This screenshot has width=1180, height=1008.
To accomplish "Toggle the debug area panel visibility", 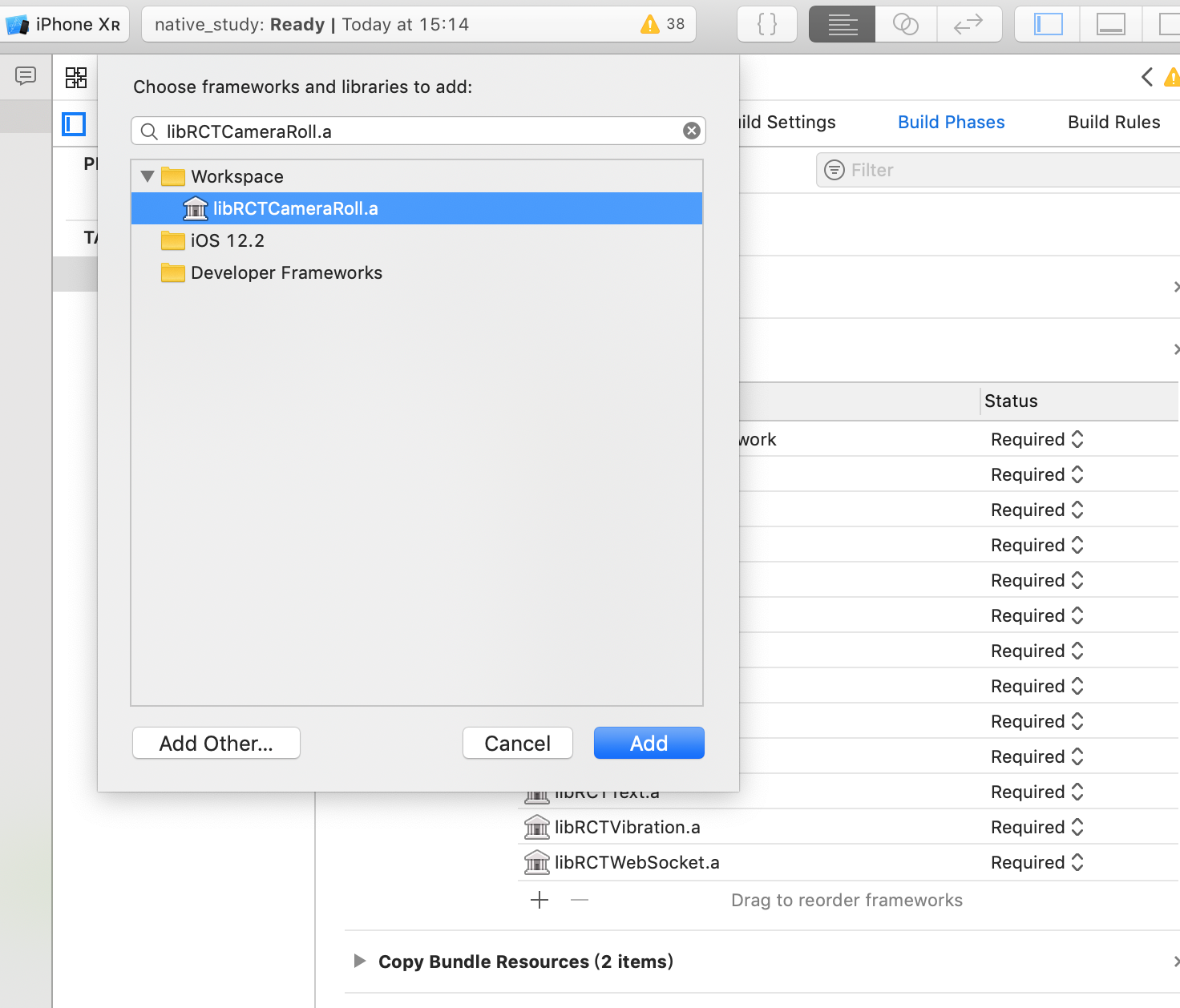I will point(1111,24).
